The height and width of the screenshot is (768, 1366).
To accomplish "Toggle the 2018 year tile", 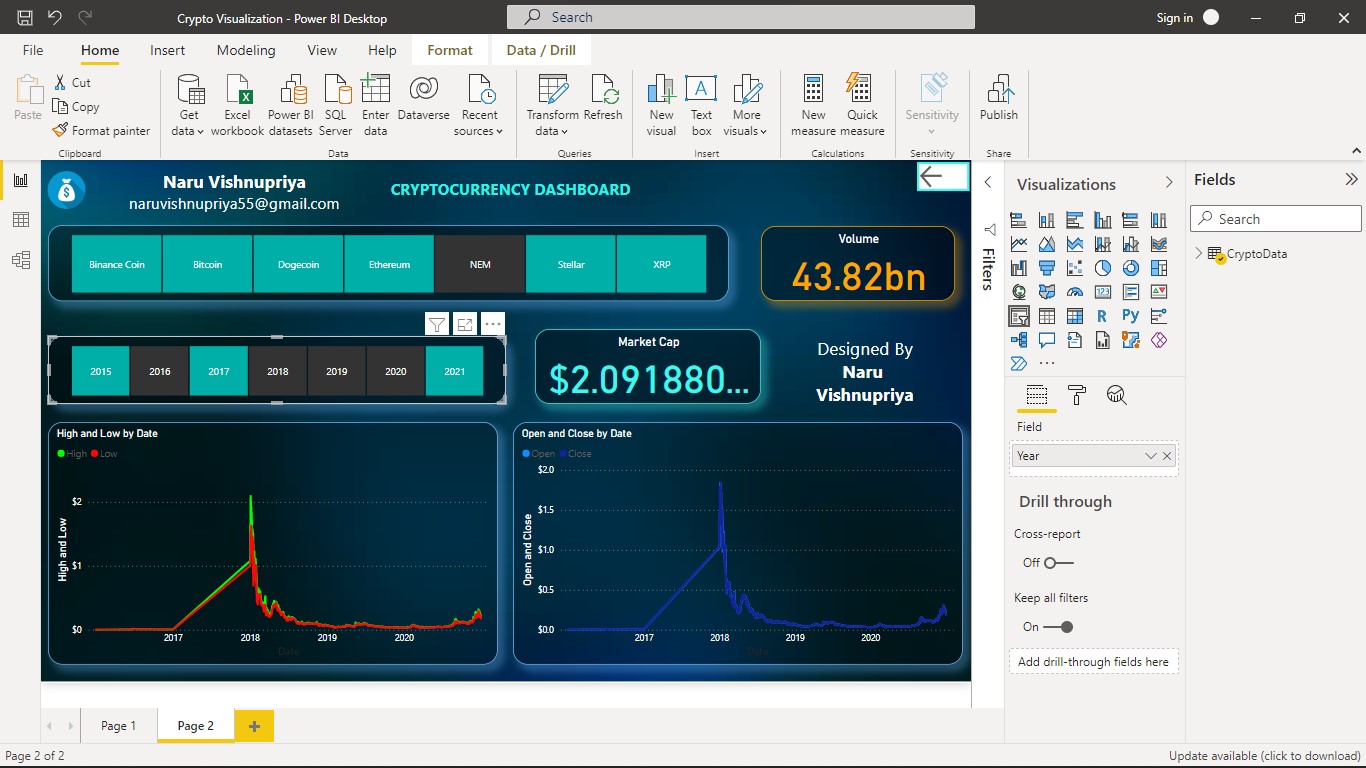I will click(x=278, y=371).
